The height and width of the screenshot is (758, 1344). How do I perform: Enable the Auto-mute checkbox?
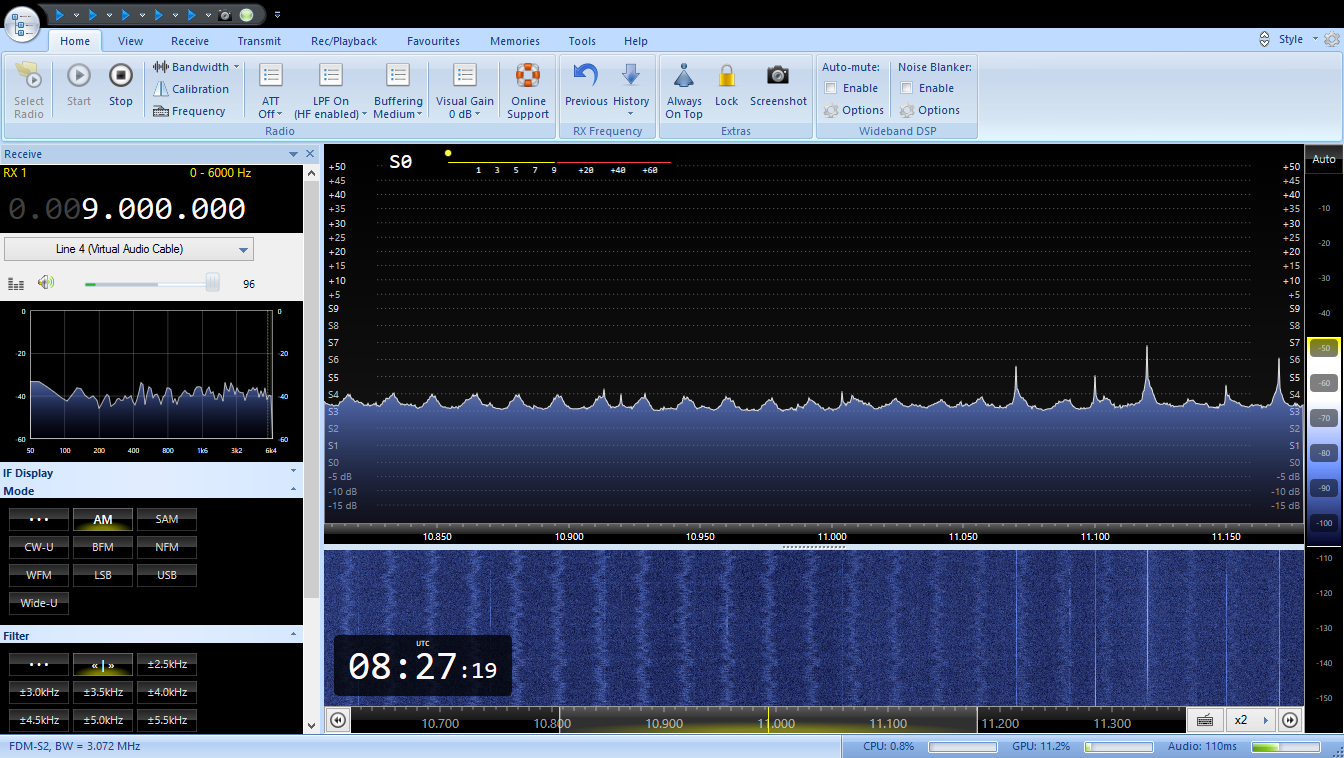(831, 88)
